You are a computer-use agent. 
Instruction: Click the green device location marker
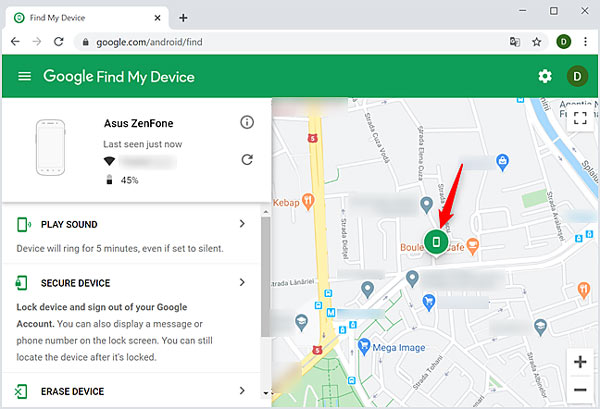[x=436, y=242]
